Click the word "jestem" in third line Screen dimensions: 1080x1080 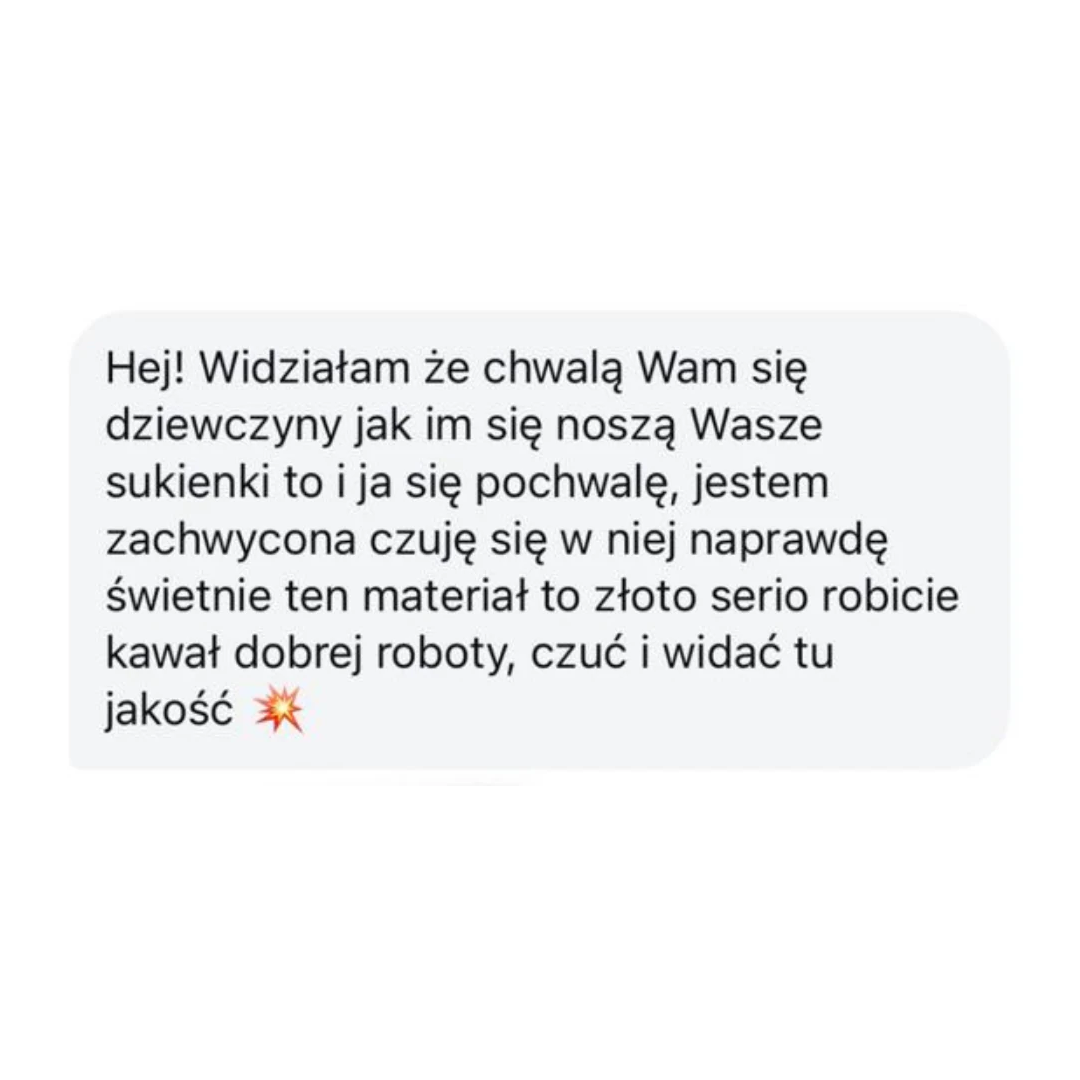click(760, 485)
